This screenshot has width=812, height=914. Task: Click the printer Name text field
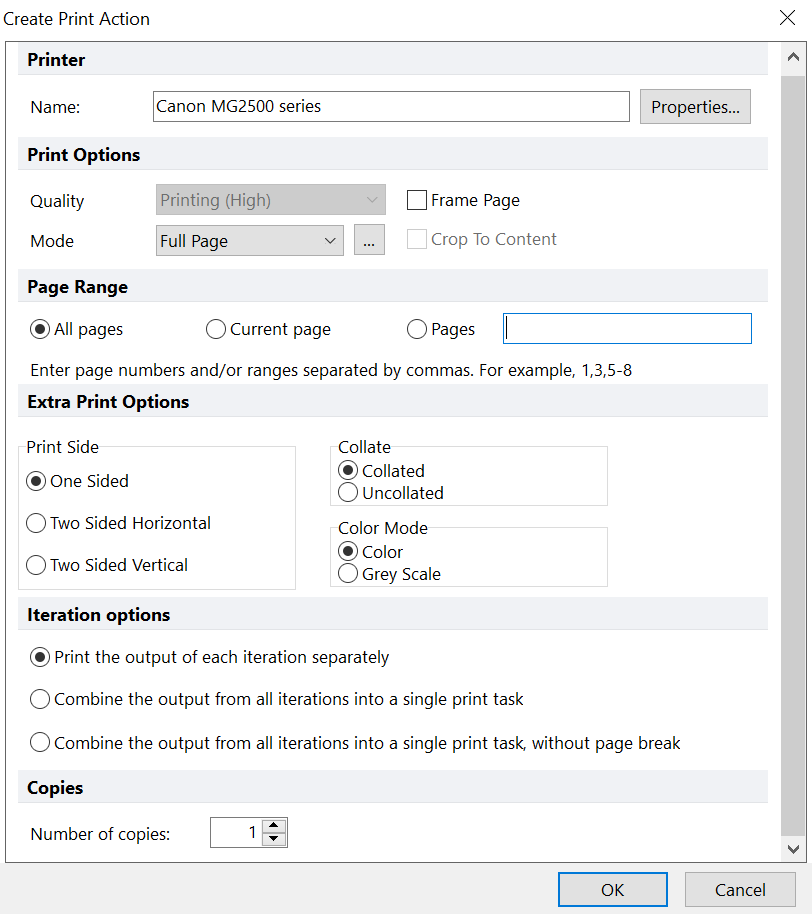click(x=391, y=106)
